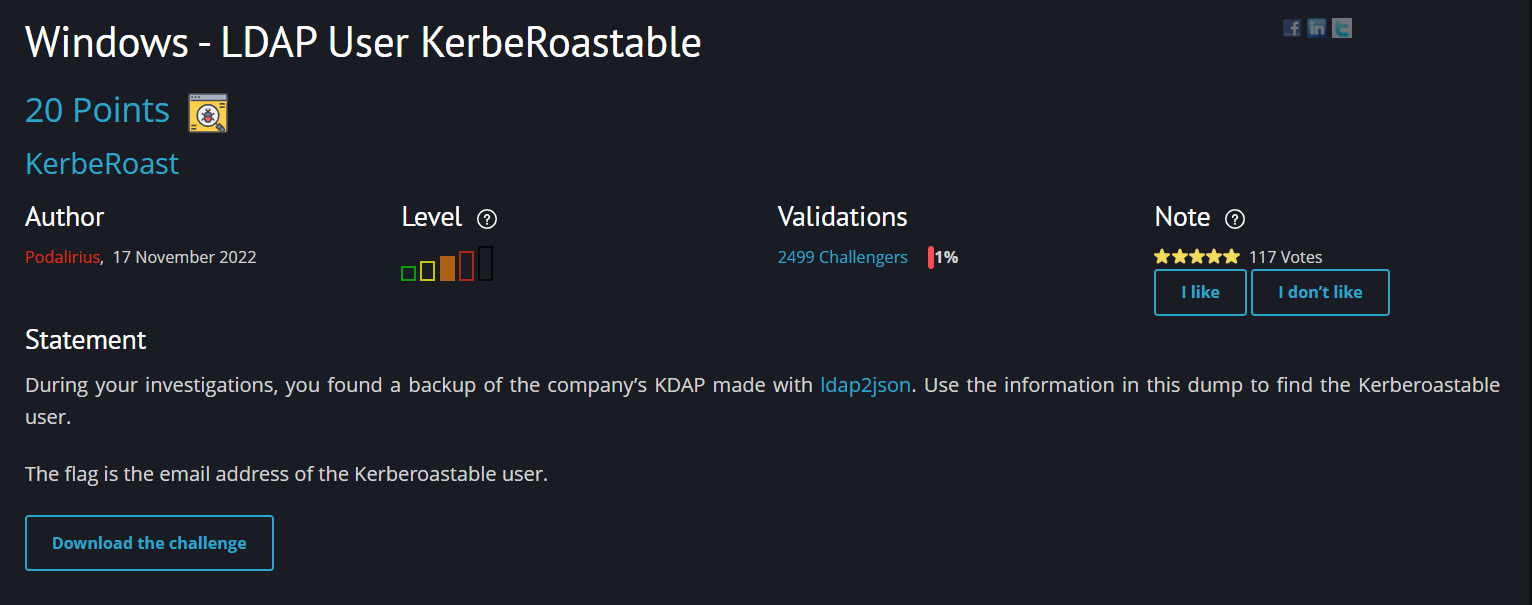This screenshot has width=1532, height=605.
Task: Open the KerbeRoast category link
Action: (x=102, y=163)
